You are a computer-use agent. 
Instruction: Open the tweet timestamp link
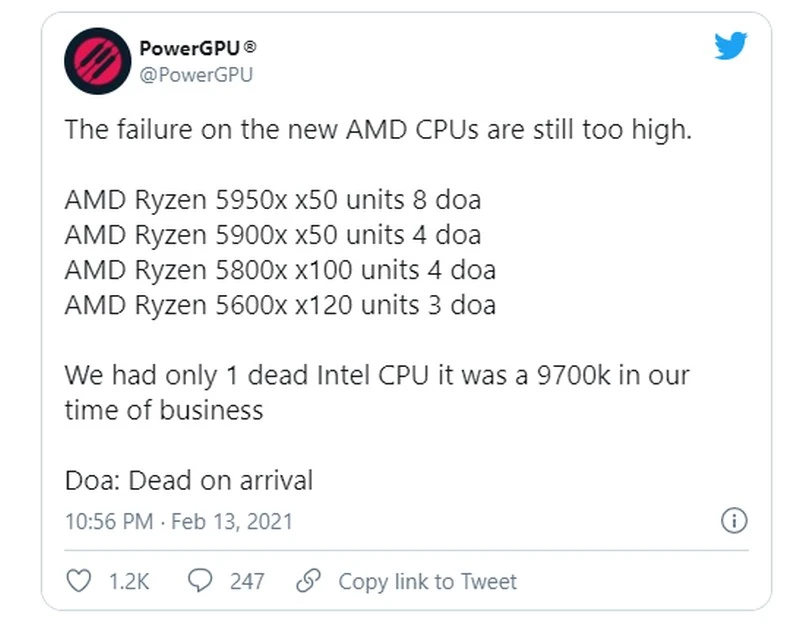(176, 521)
